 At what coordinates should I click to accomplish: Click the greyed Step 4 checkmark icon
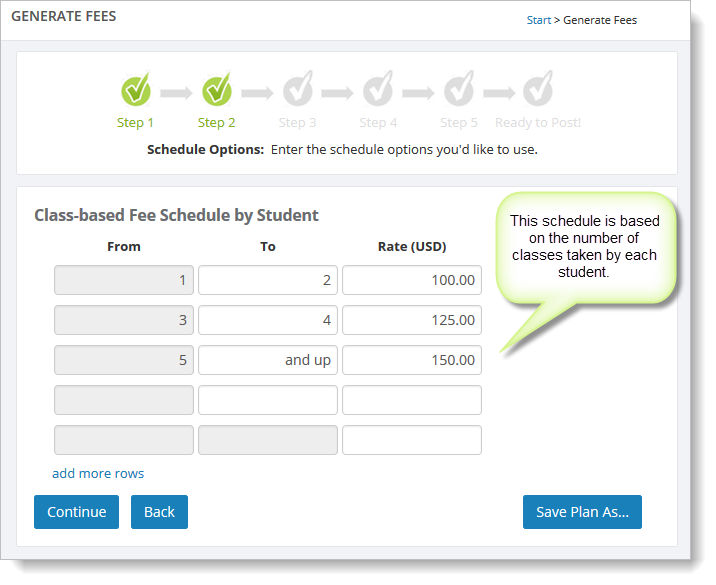(378, 89)
